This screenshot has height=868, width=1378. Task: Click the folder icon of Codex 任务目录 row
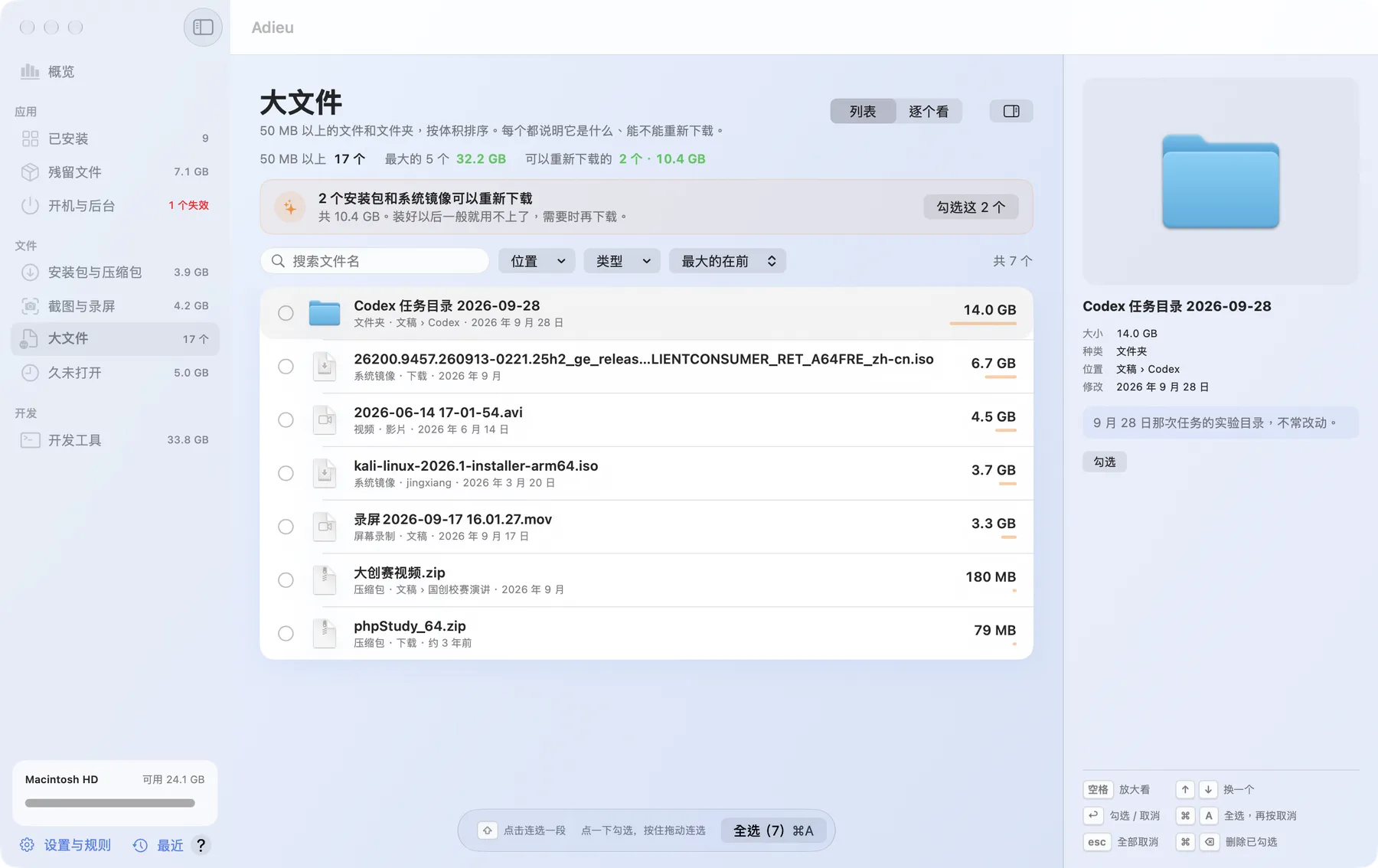(325, 313)
